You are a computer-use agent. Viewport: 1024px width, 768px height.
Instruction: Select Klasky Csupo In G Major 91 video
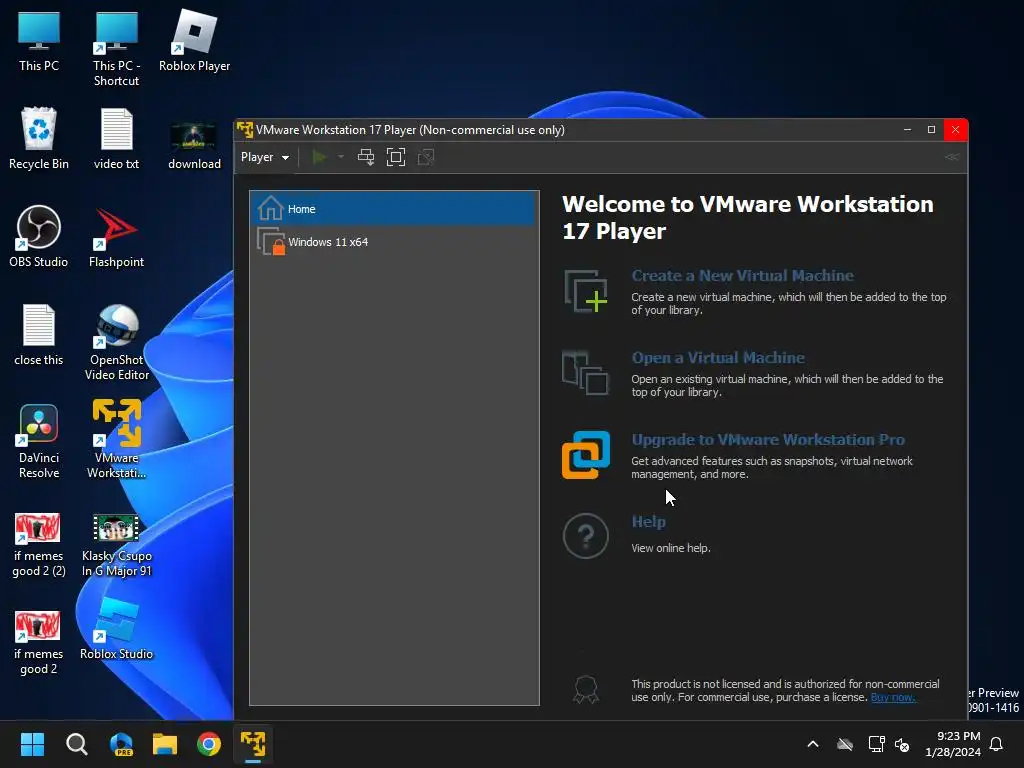[x=117, y=545]
